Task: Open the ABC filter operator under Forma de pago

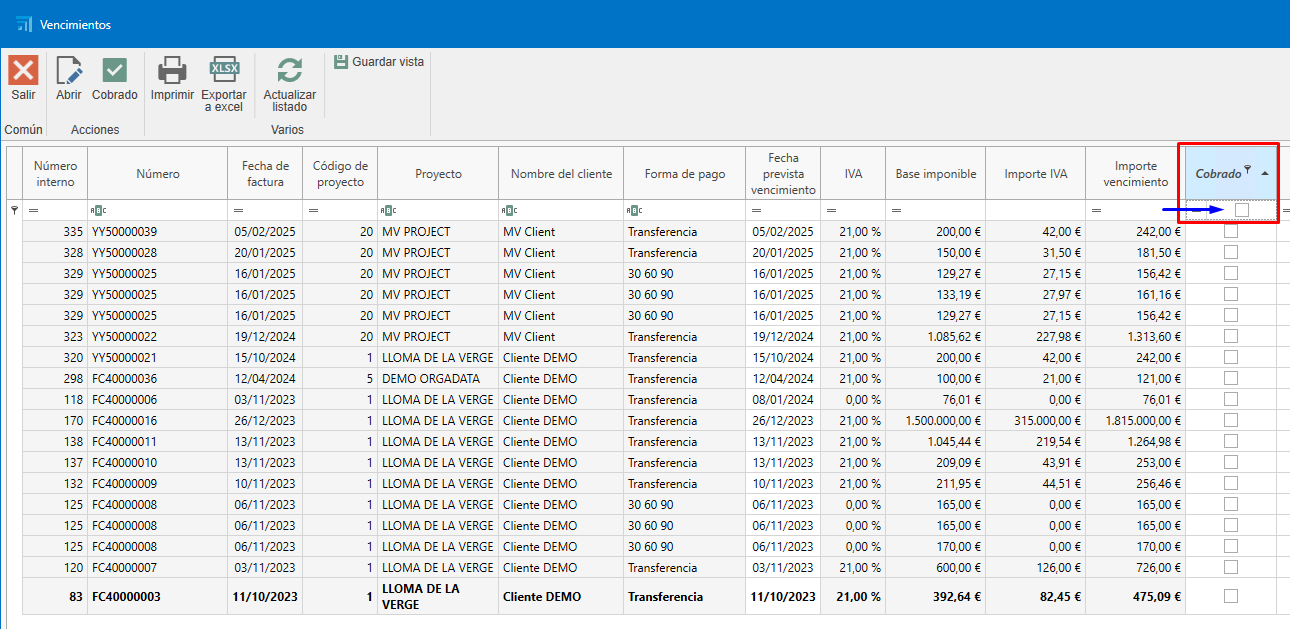Action: (634, 210)
